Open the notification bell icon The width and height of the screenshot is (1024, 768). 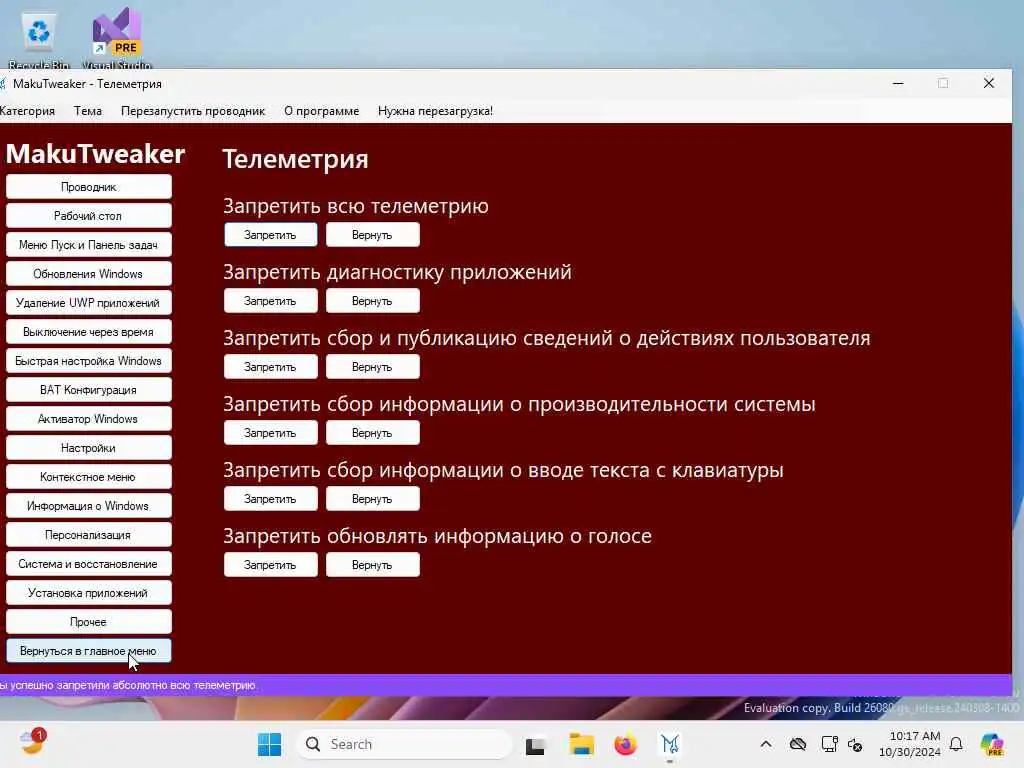click(956, 744)
